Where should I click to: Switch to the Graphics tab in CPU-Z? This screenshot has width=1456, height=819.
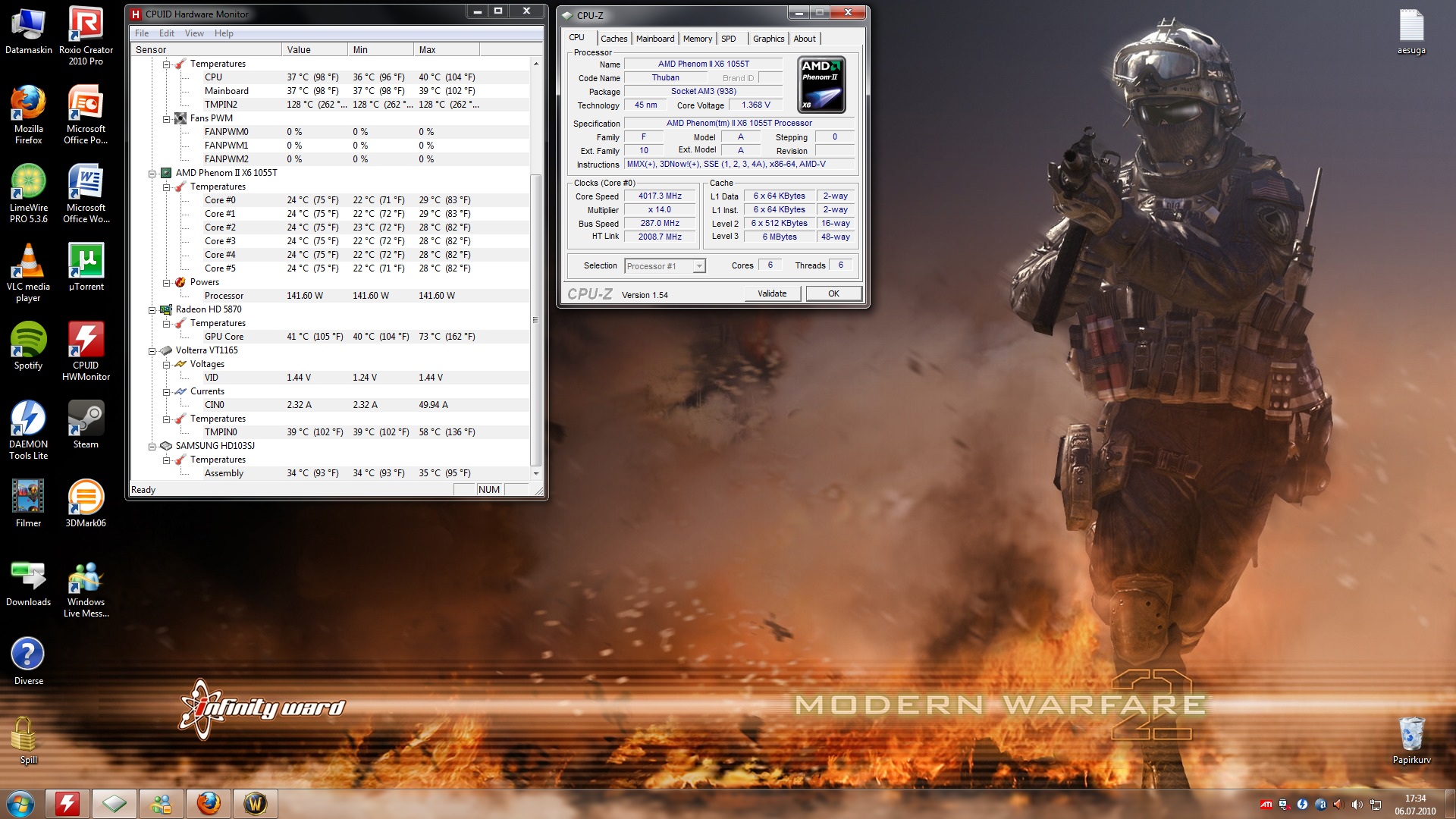(768, 39)
